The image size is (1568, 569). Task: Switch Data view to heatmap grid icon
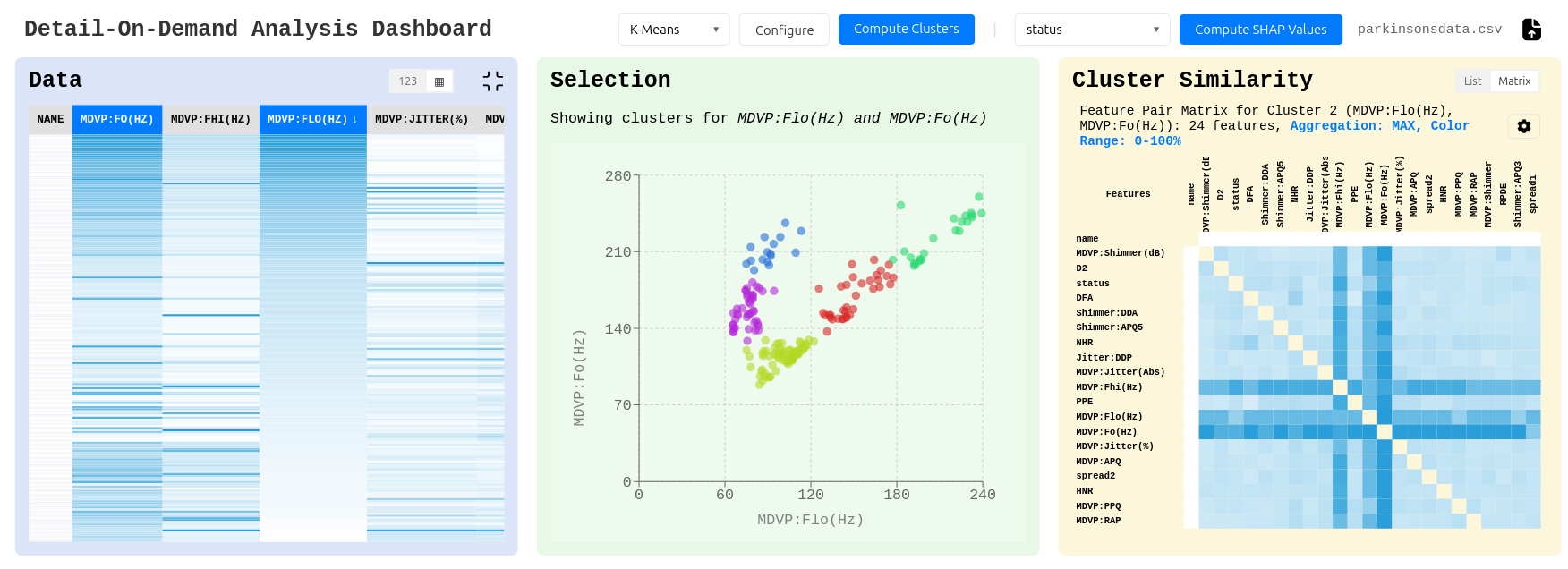click(439, 81)
